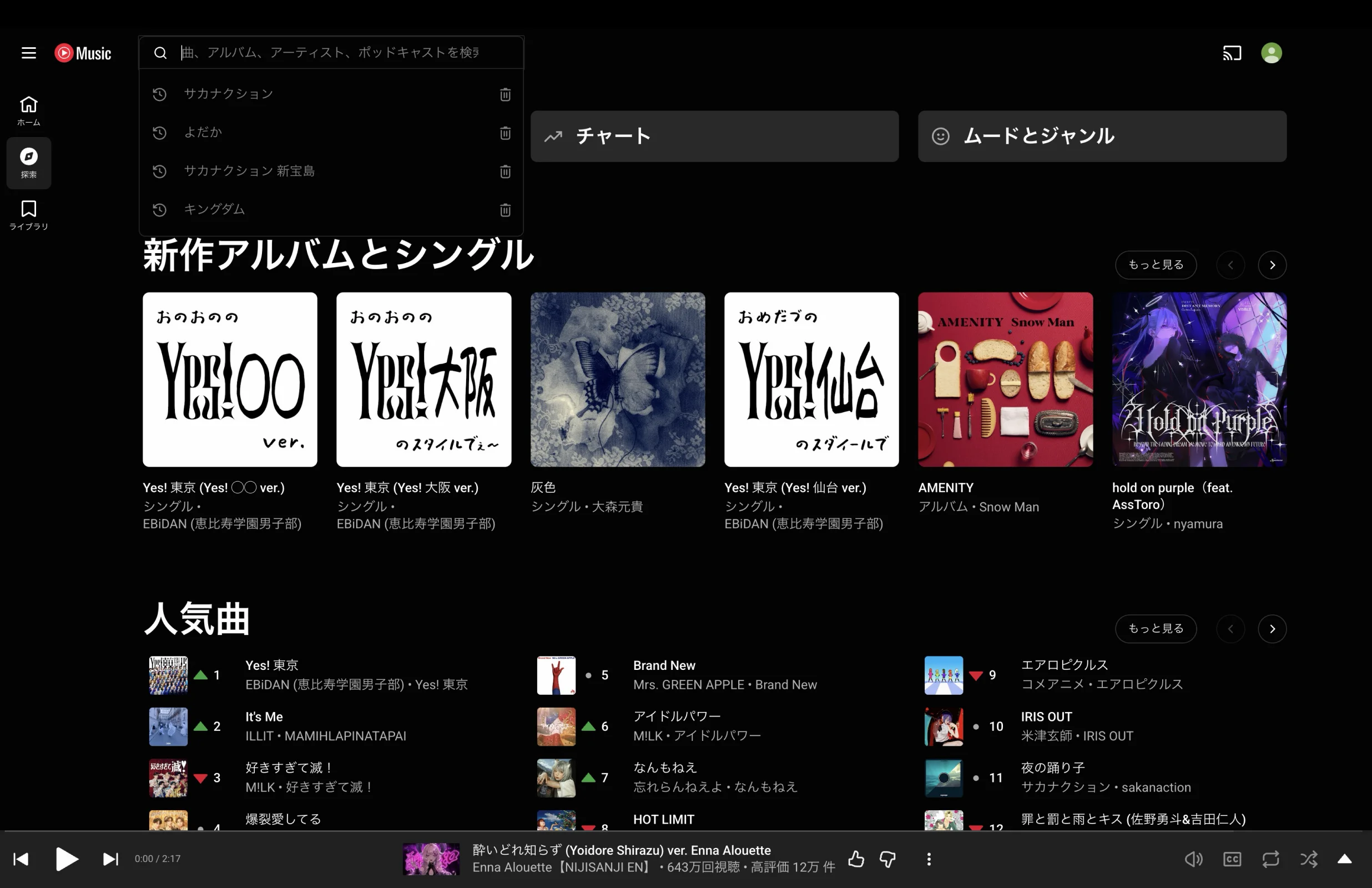
Task: Open the ライブラリ sidebar tab
Action: click(x=29, y=215)
